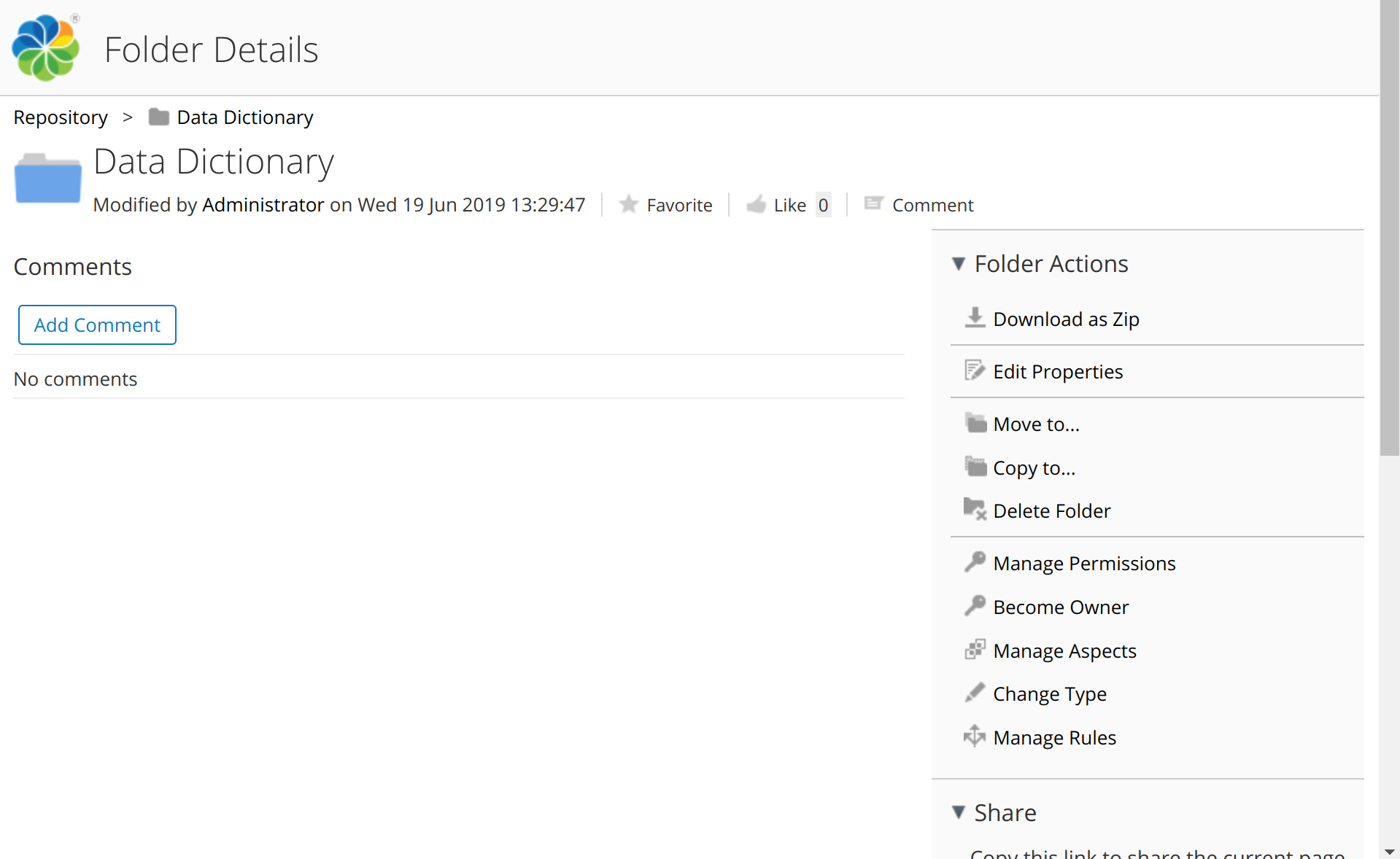Click the Delete Folder icon
This screenshot has width=1400, height=859.
click(x=975, y=510)
